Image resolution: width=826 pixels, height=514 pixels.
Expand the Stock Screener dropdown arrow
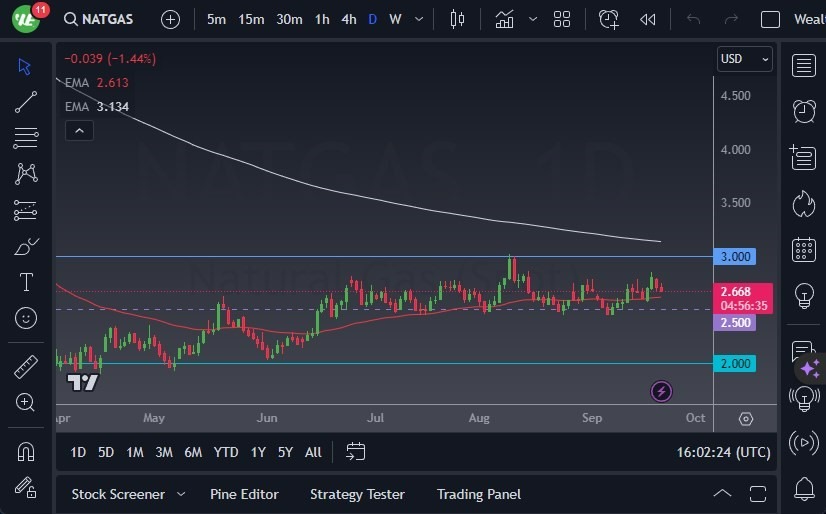[181, 494]
